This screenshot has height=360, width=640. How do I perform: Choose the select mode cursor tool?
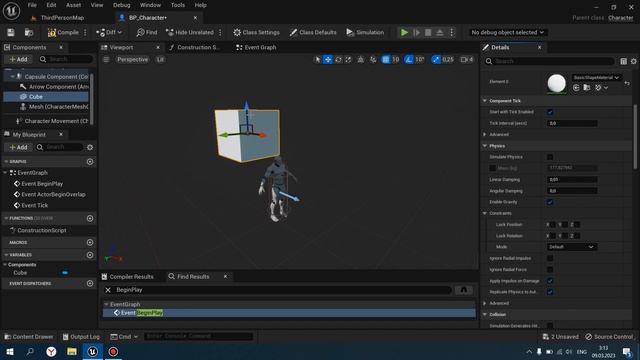tap(317, 60)
